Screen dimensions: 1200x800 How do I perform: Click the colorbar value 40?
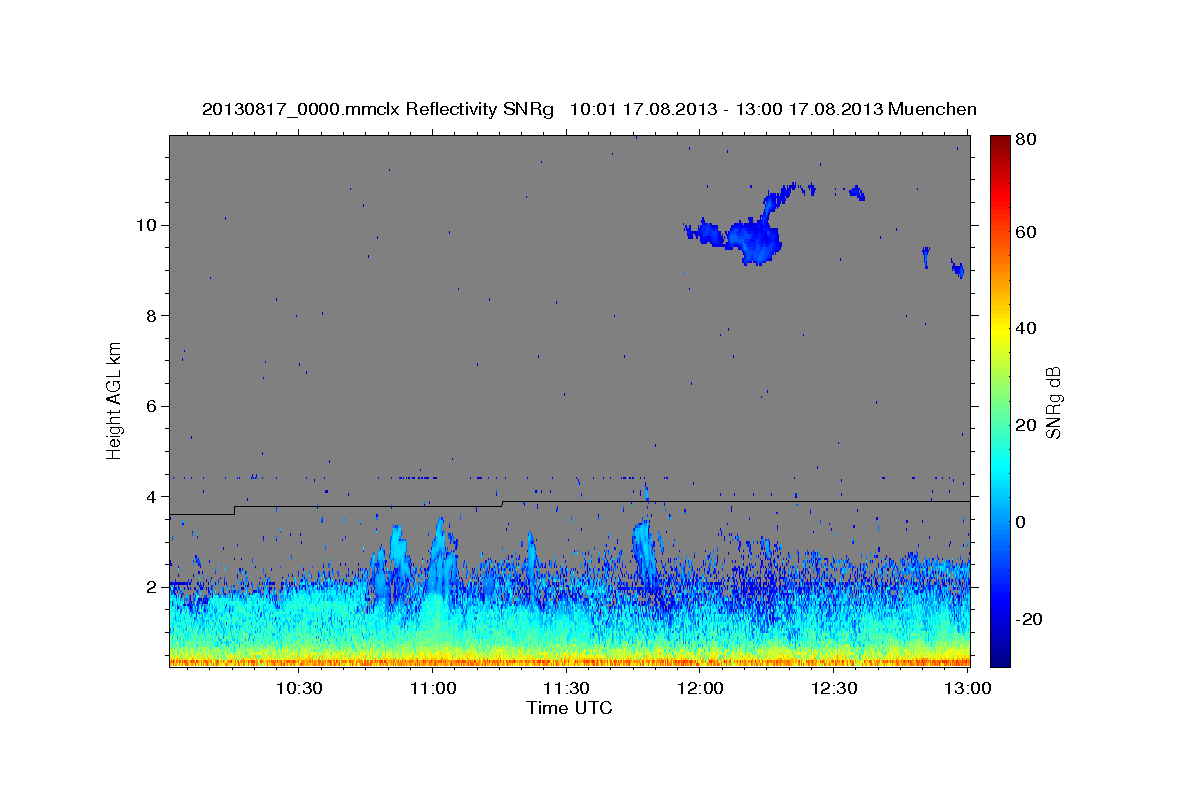pyautogui.click(x=1025, y=328)
